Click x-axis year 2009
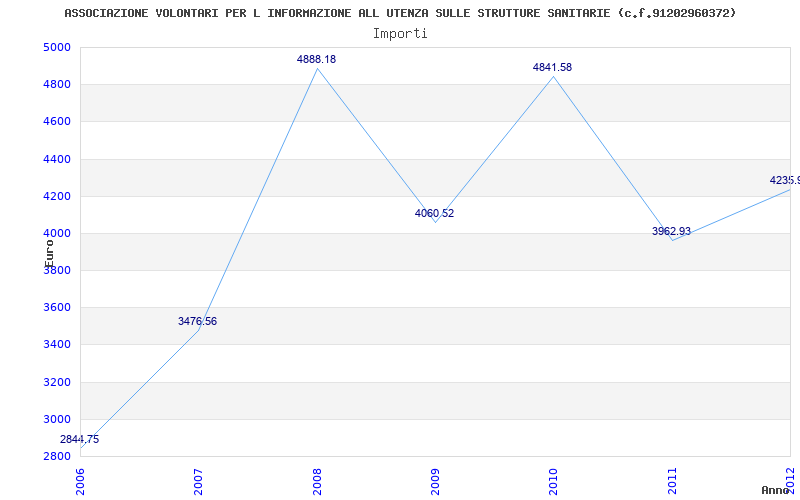800x500 pixels. click(435, 481)
